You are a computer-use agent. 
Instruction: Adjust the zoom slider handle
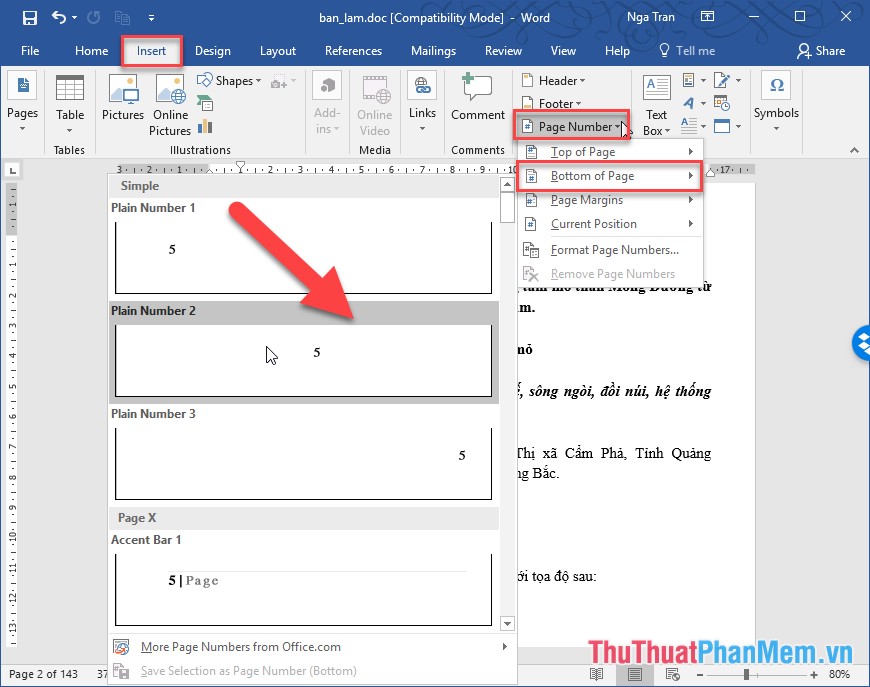tap(747, 674)
